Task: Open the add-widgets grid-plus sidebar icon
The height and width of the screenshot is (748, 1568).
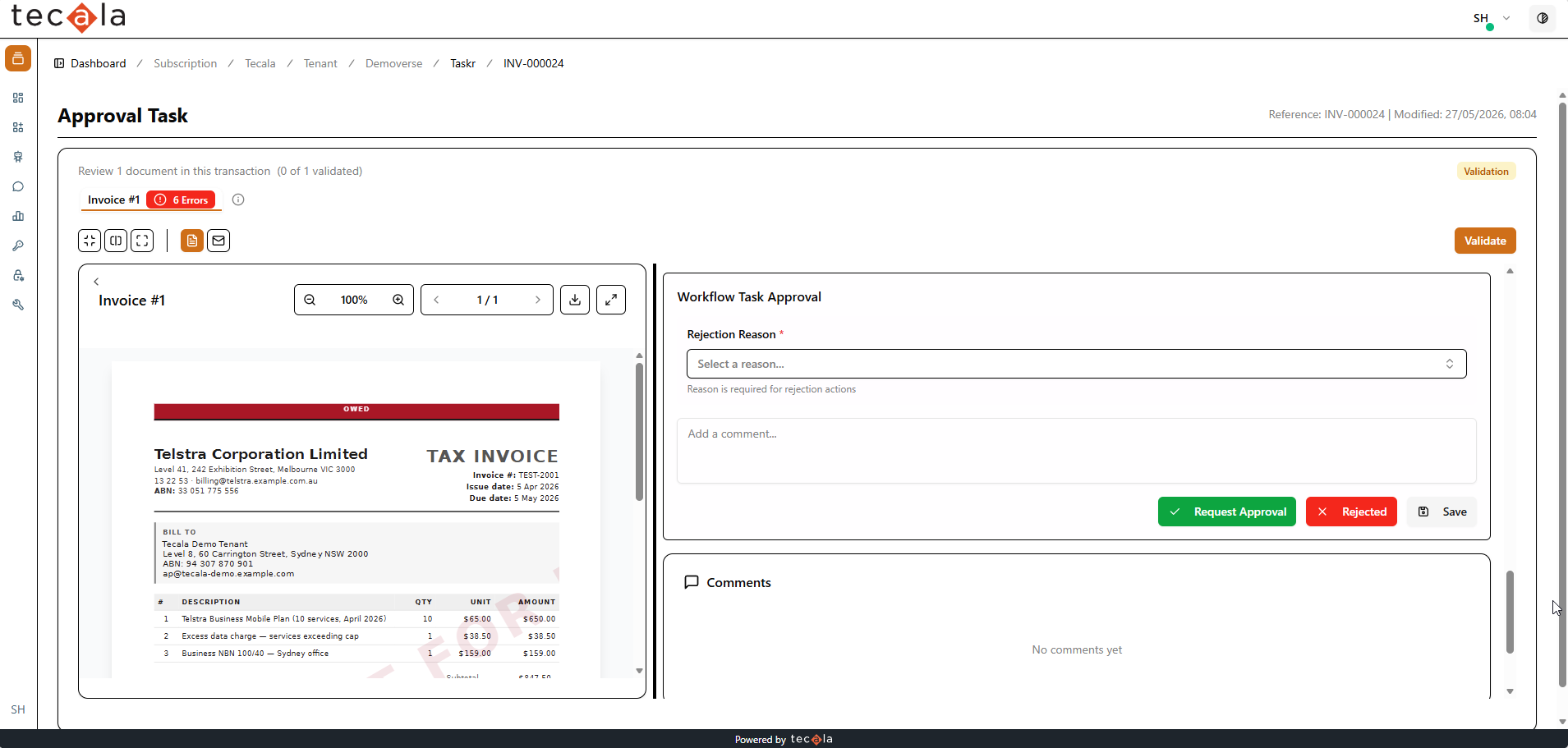Action: 18,127
